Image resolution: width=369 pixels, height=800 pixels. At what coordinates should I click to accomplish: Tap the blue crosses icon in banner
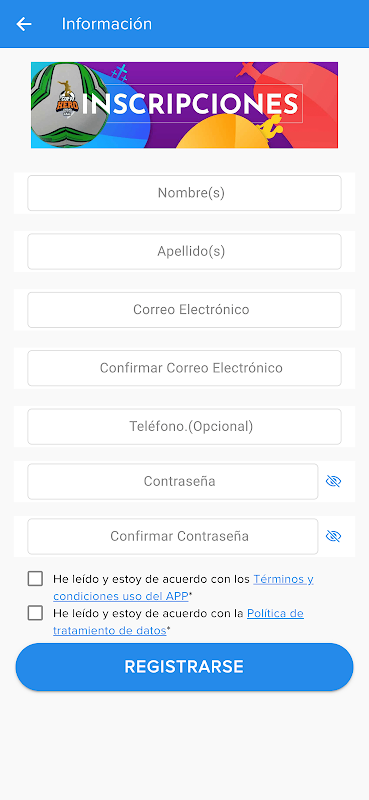click(119, 73)
